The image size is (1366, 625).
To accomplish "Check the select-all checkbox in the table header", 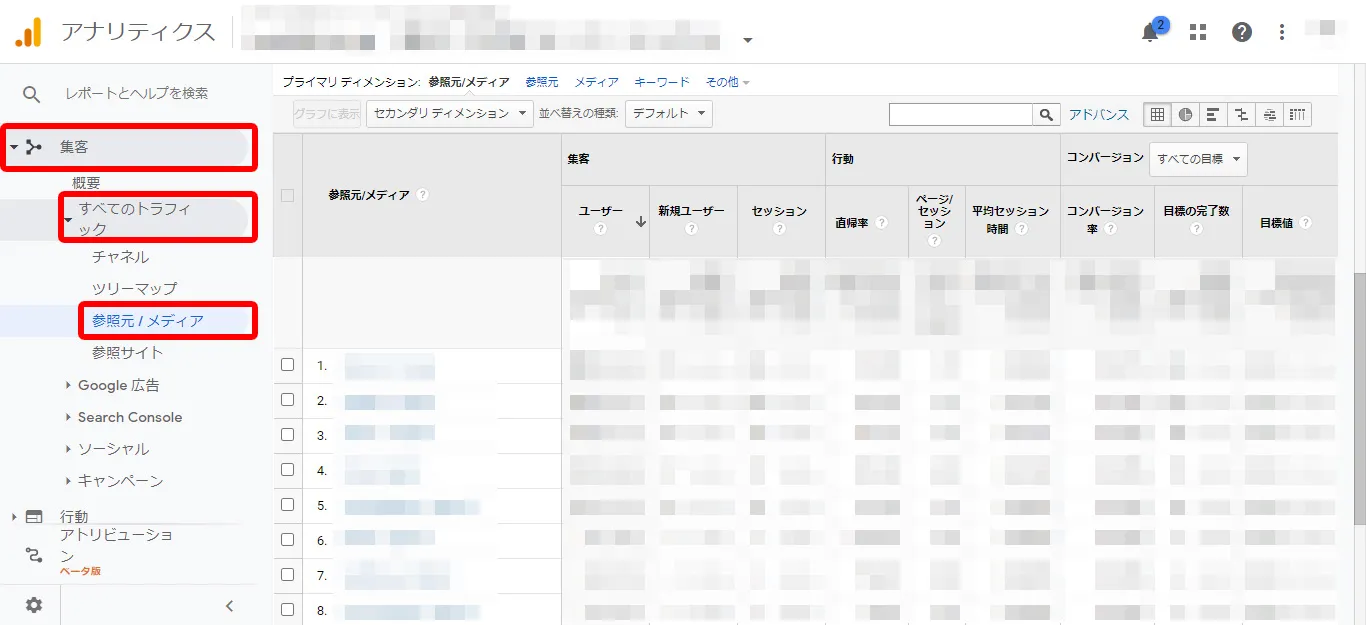I will click(287, 195).
